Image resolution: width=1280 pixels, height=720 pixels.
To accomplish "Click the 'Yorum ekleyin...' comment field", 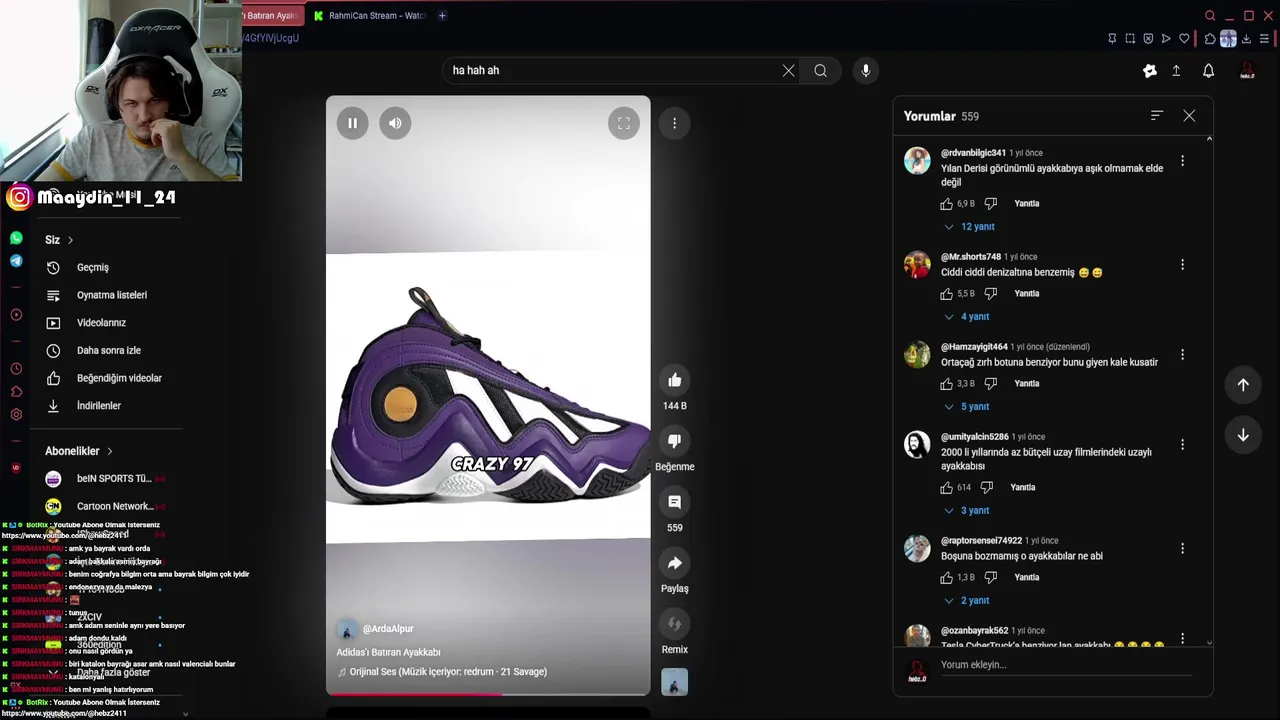I will point(1066,665).
